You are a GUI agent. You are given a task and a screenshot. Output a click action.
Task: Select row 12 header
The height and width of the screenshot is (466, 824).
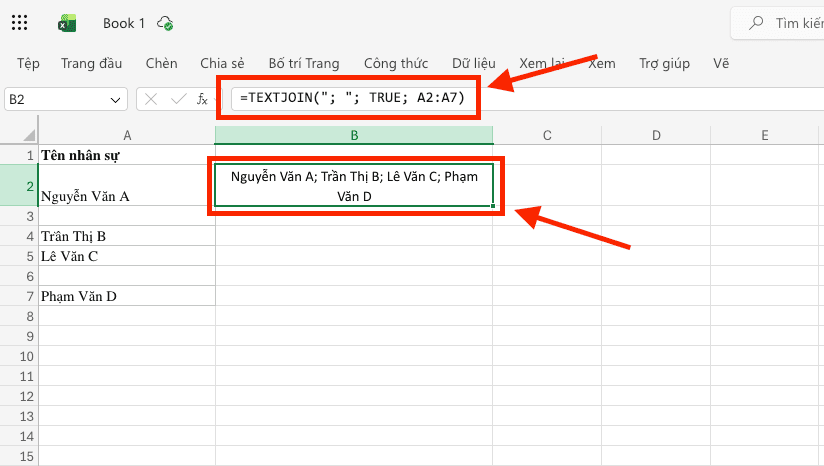pos(19,396)
